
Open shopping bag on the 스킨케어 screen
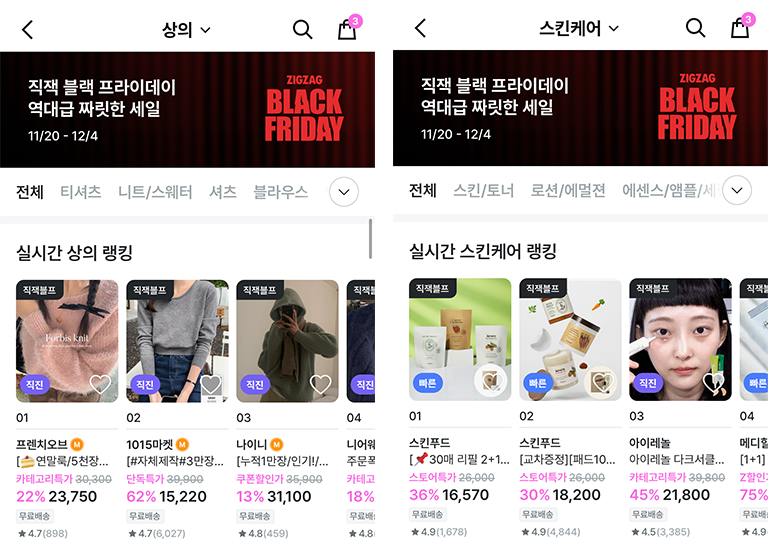coord(741,26)
